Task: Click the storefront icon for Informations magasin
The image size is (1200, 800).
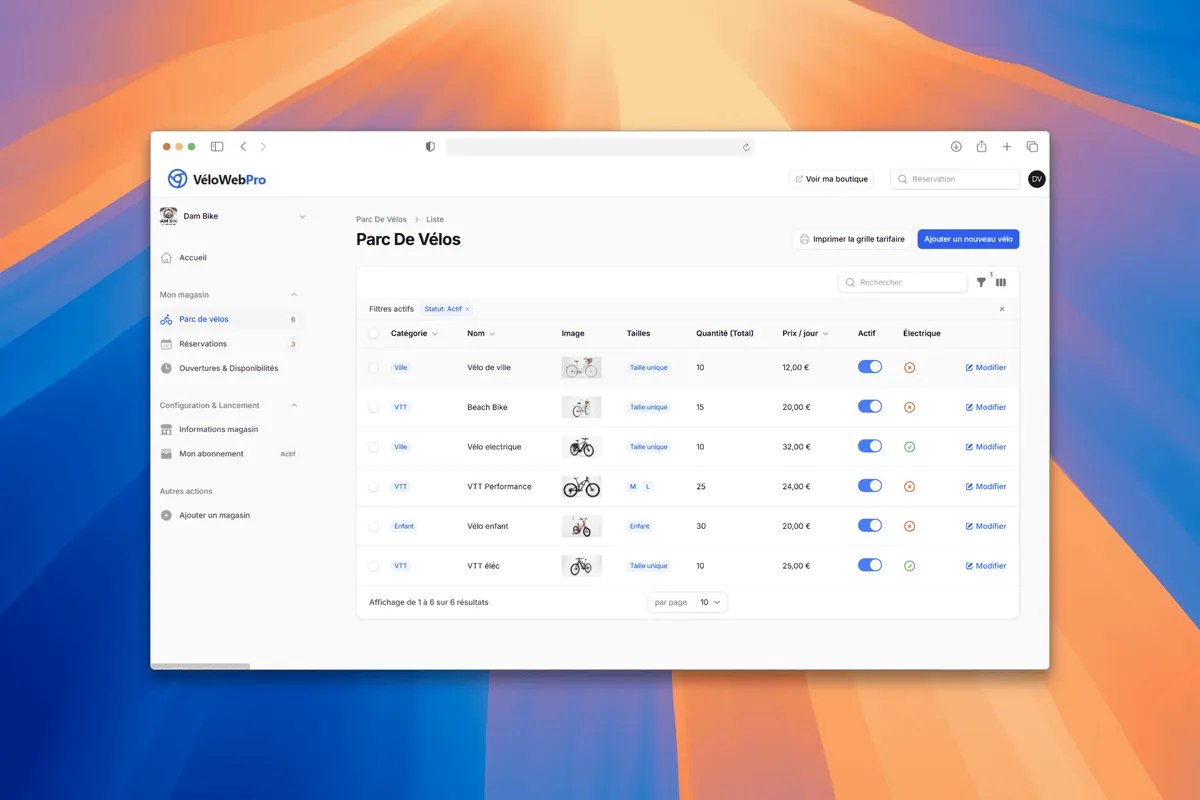Action: [x=168, y=429]
